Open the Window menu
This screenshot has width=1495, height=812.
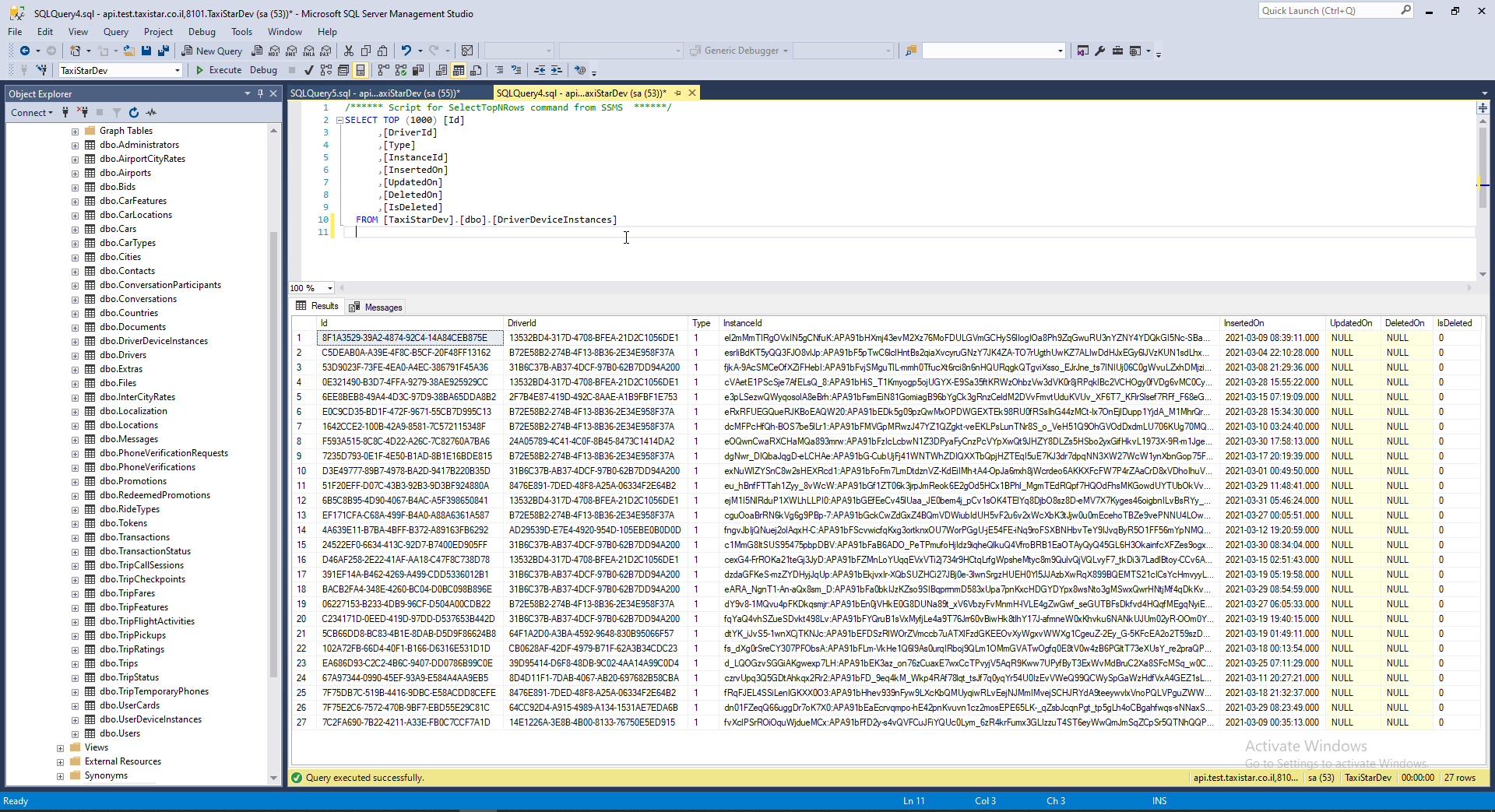(x=285, y=32)
